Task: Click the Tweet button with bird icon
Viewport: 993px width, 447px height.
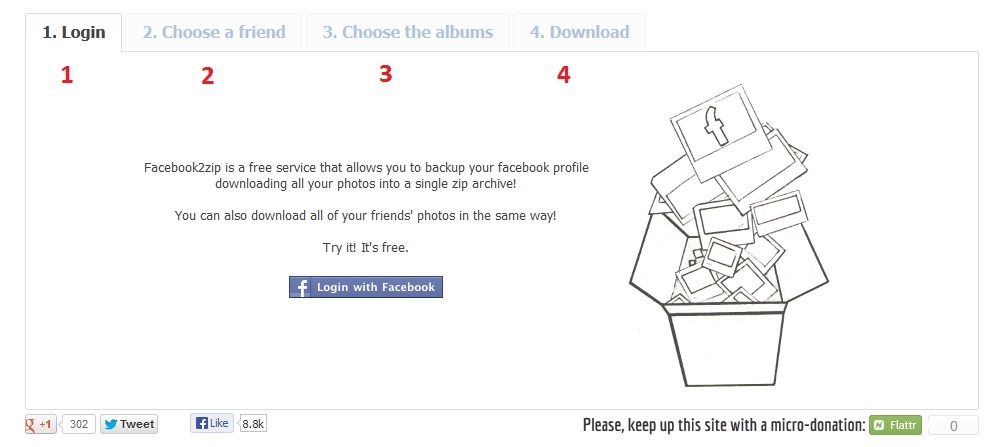Action: tap(128, 424)
